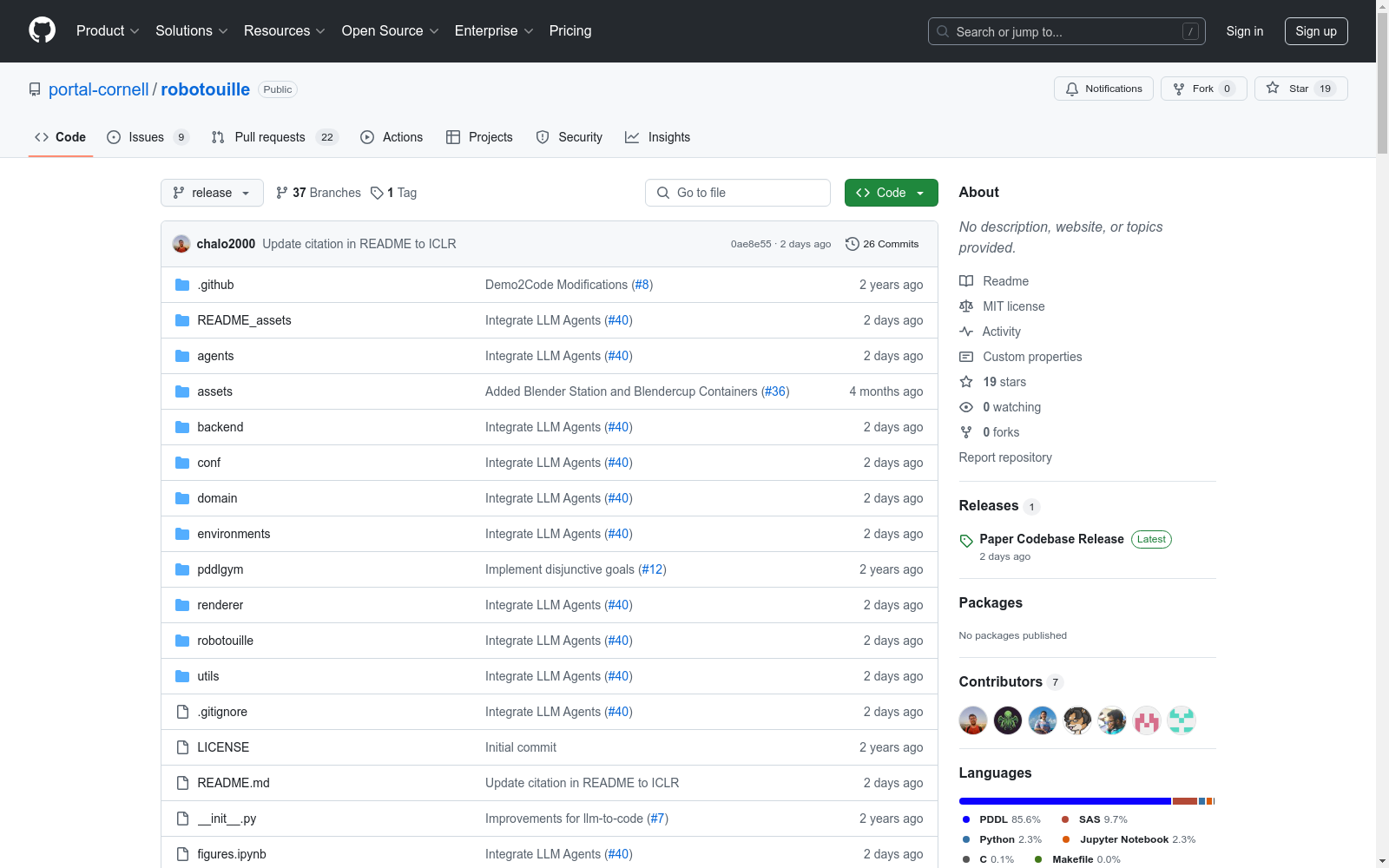Focus the Search or jump to field
The image size is (1389, 868).
point(1067,31)
